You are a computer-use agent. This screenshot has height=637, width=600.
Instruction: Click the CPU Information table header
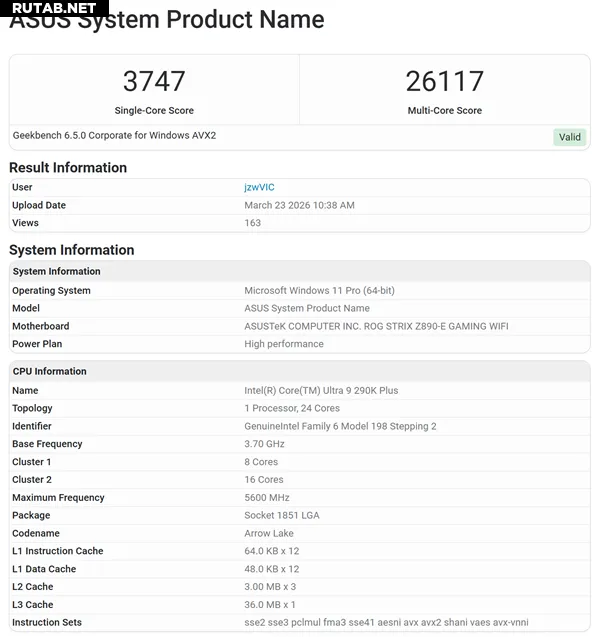[49, 371]
